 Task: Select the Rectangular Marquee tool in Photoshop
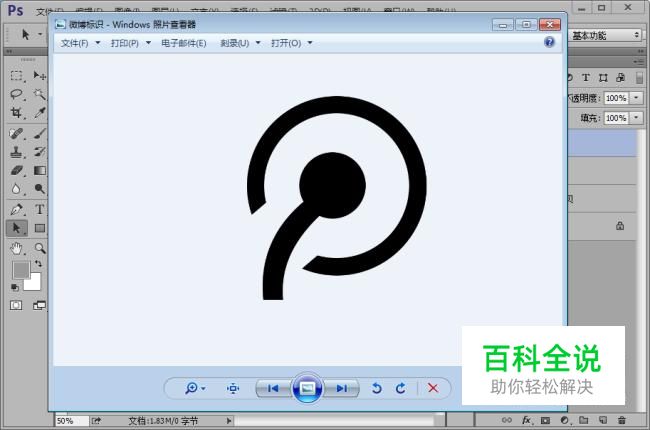[x=16, y=76]
